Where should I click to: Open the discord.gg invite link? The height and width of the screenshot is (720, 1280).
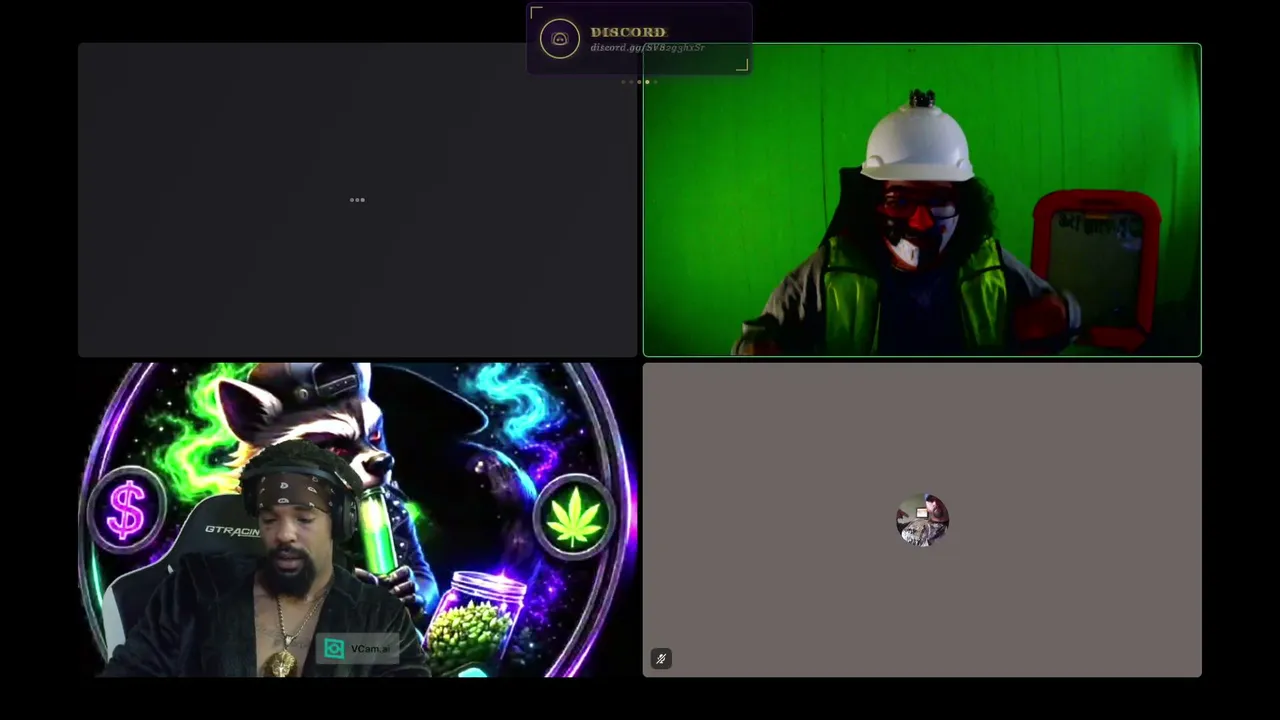click(x=647, y=48)
